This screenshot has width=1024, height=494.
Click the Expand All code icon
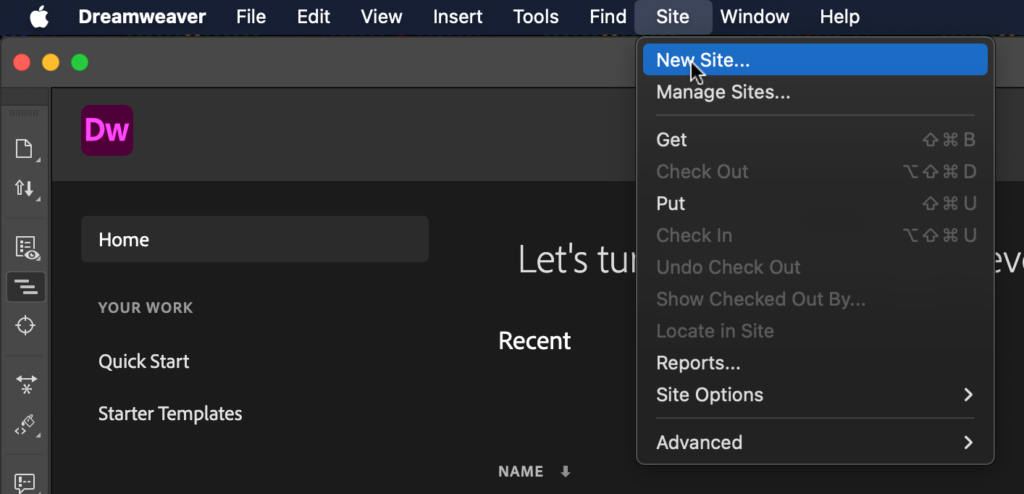tap(25, 384)
